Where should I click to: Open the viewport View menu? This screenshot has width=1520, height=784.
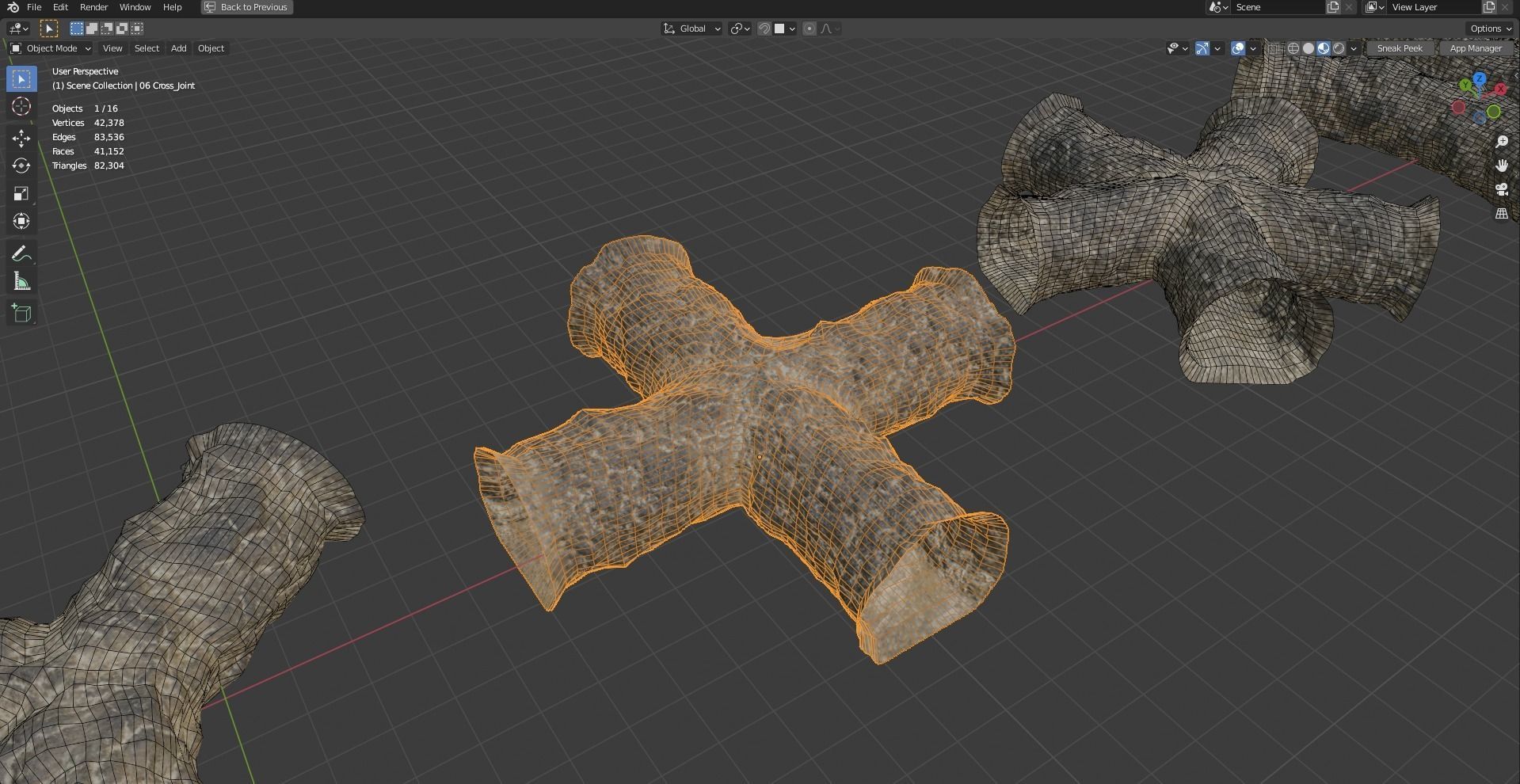coord(112,48)
